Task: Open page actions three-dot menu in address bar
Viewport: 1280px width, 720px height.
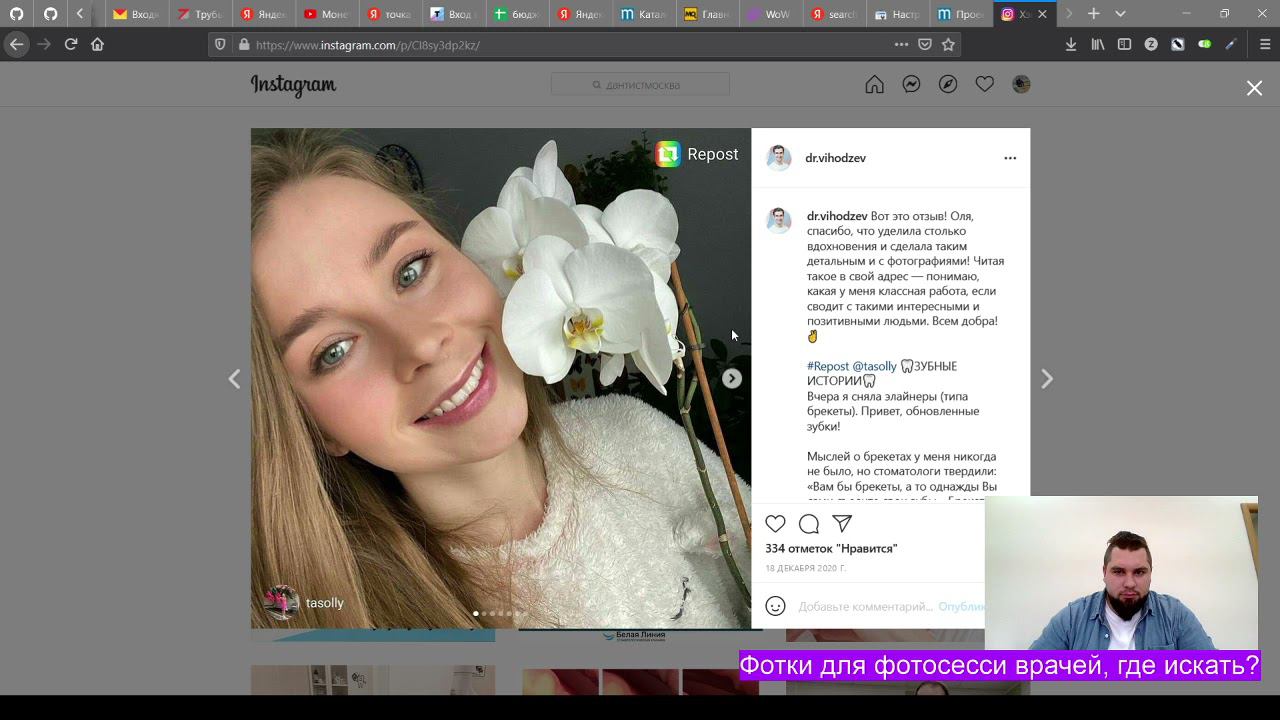Action: (901, 44)
